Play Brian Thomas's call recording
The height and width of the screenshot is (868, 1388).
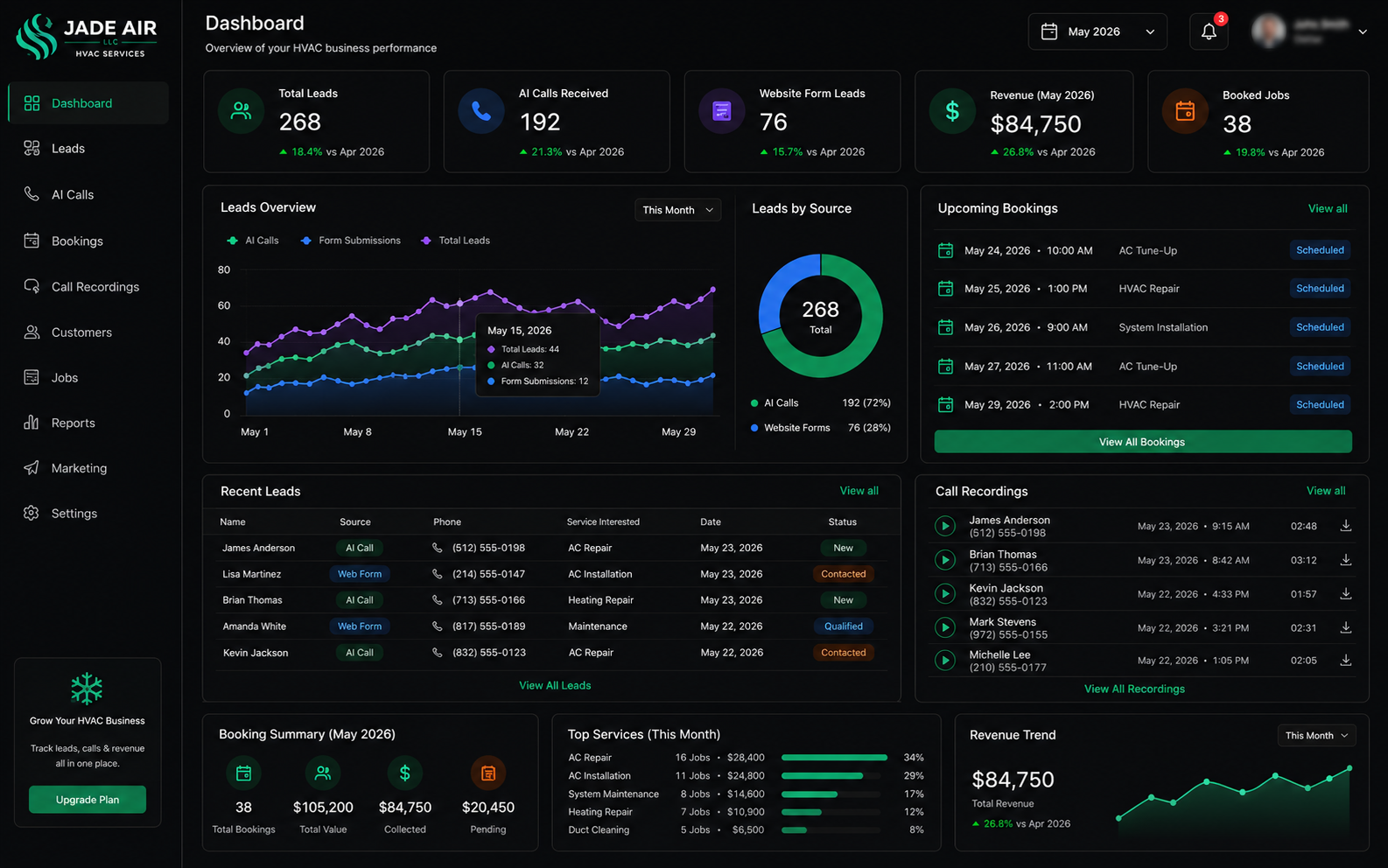tap(944, 560)
